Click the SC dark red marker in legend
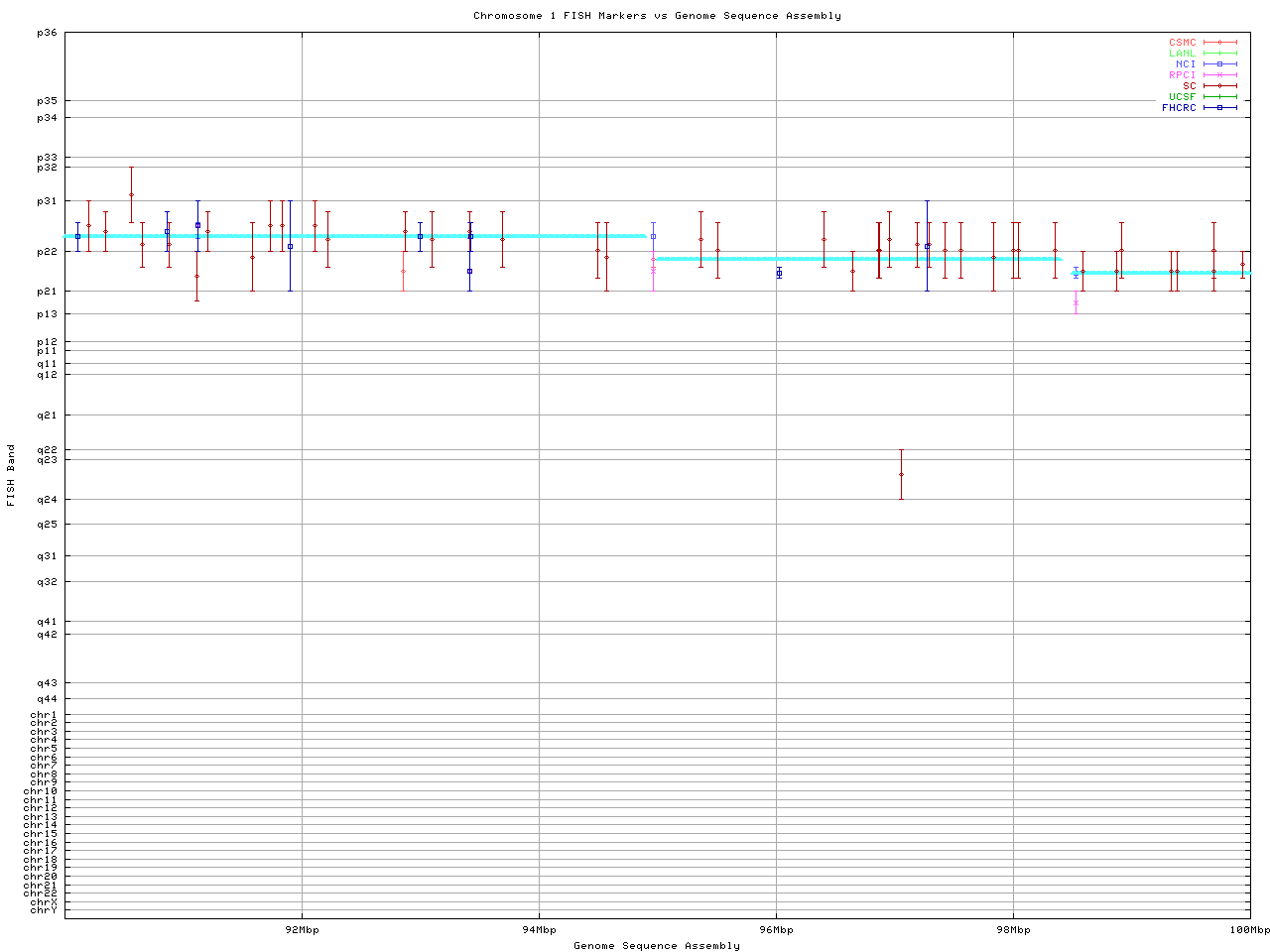Image resolution: width=1270 pixels, height=952 pixels. [1219, 86]
